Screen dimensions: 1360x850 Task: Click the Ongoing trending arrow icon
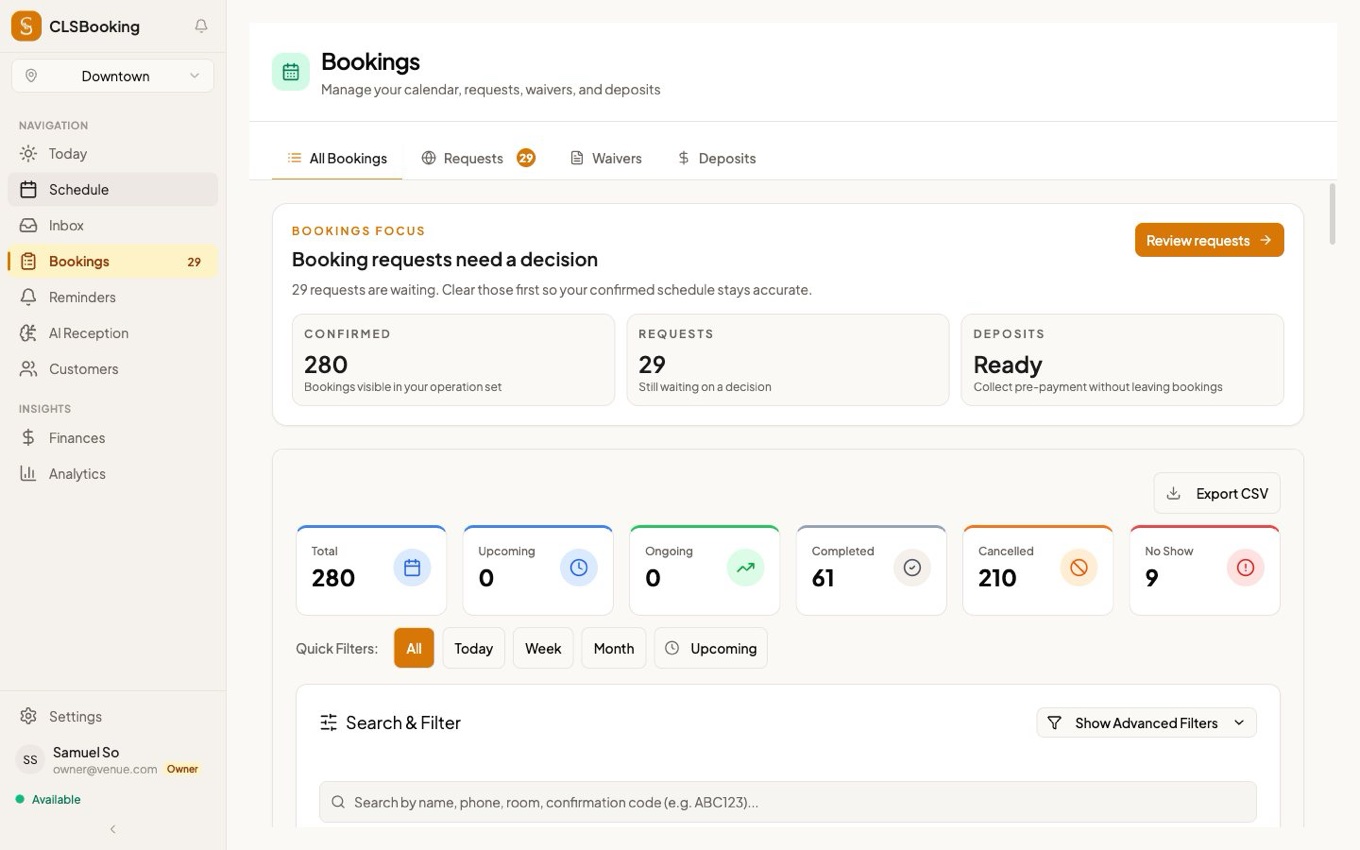(745, 568)
